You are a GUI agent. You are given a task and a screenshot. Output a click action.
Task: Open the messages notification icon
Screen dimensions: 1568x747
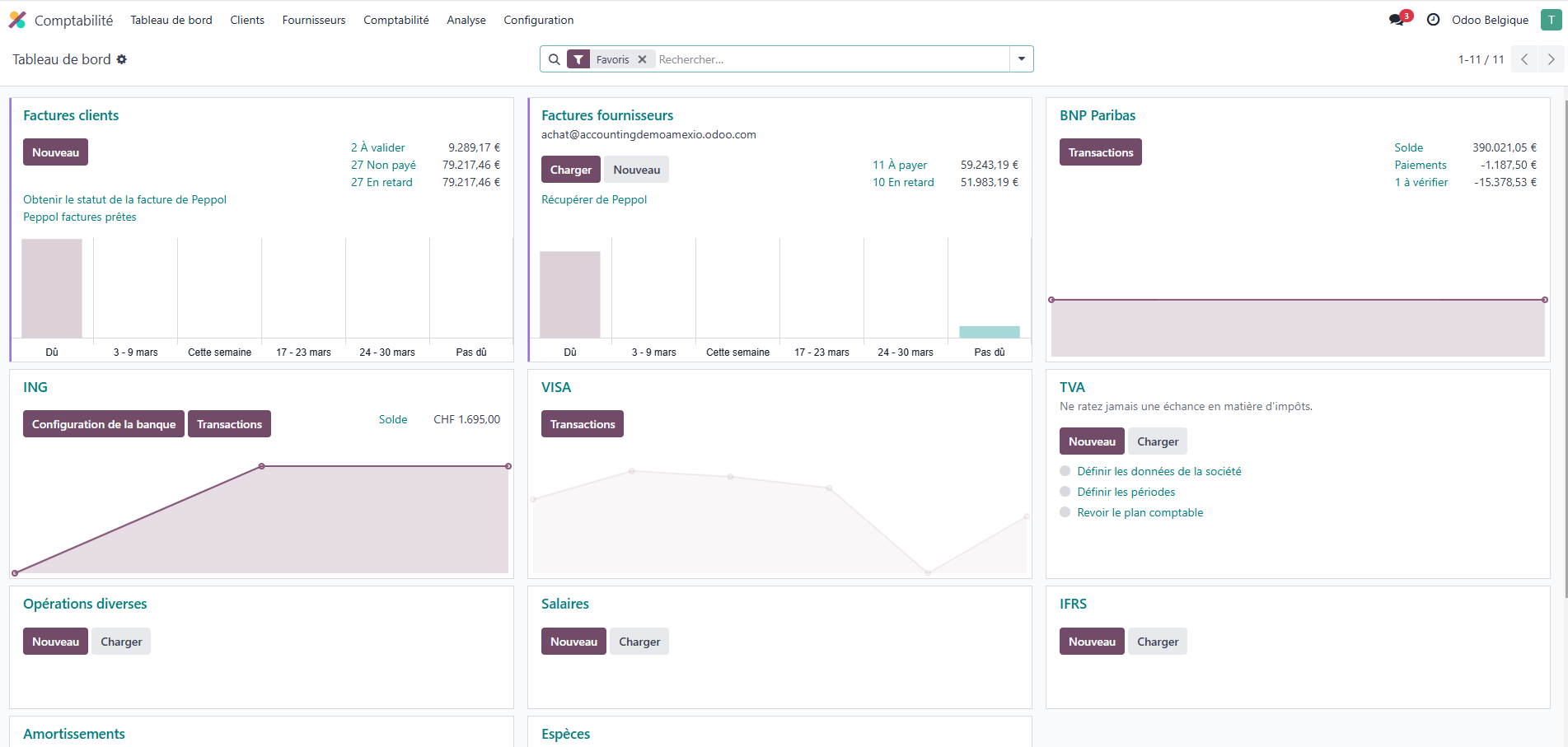1397,20
